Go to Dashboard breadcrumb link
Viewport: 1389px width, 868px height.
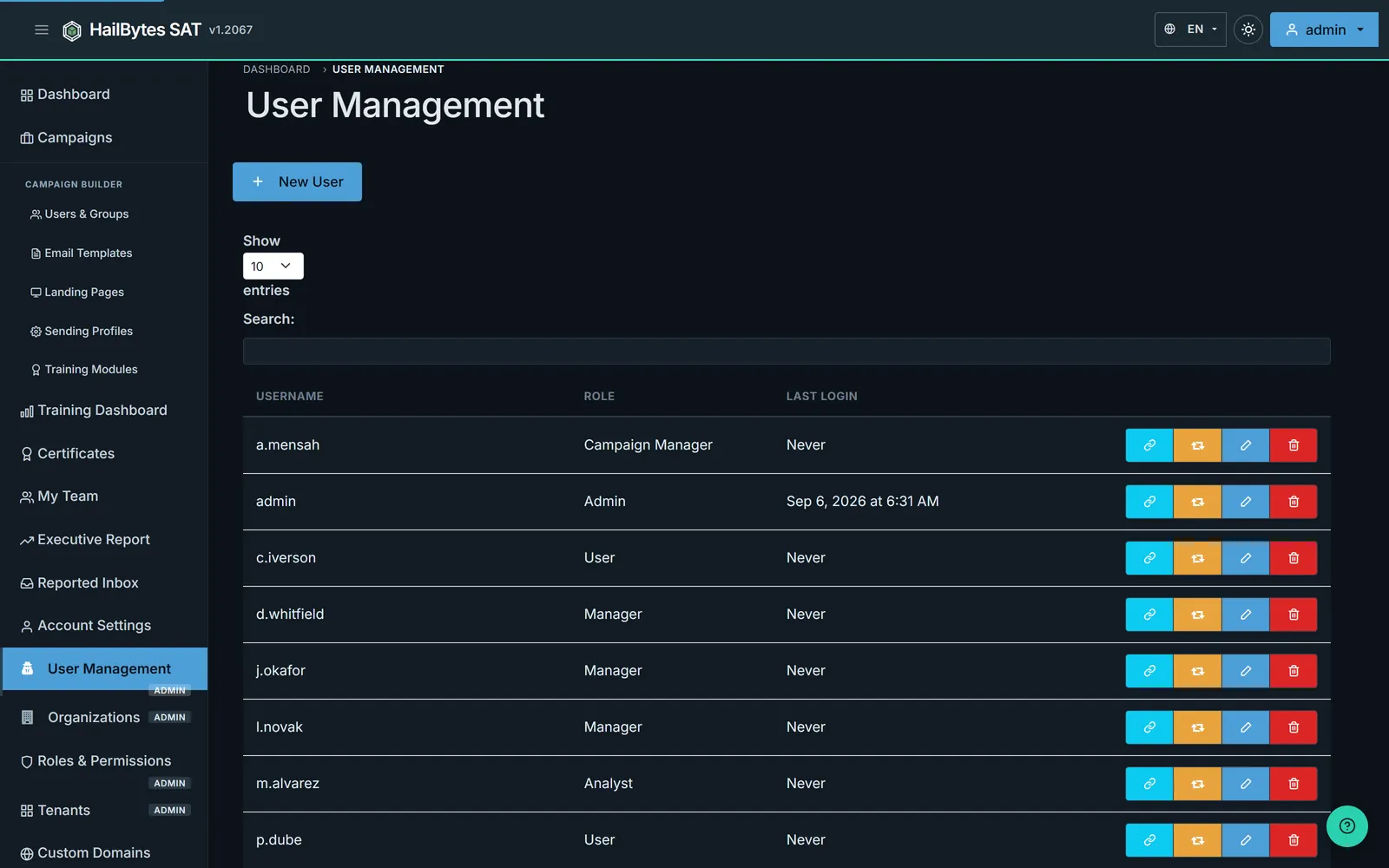[x=276, y=69]
